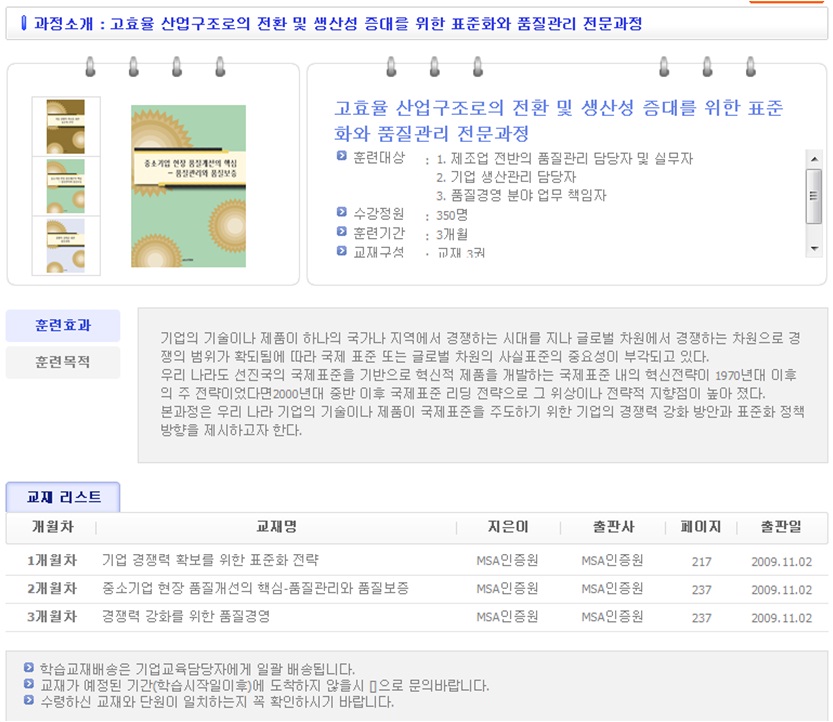Click the 출판일 column header
Screen dimensions: 833x722
pos(780,527)
